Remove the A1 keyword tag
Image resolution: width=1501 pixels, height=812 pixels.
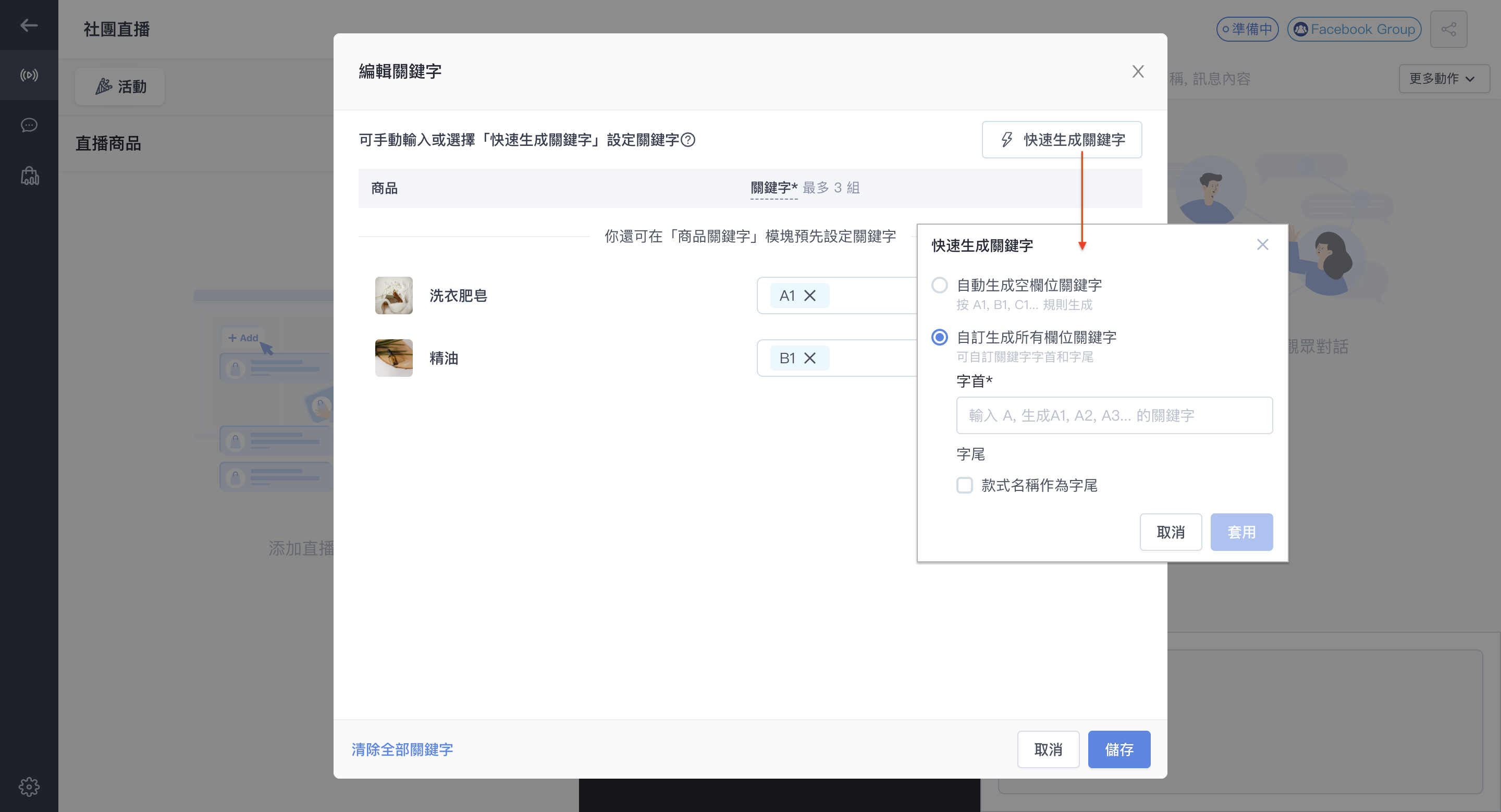pos(809,296)
